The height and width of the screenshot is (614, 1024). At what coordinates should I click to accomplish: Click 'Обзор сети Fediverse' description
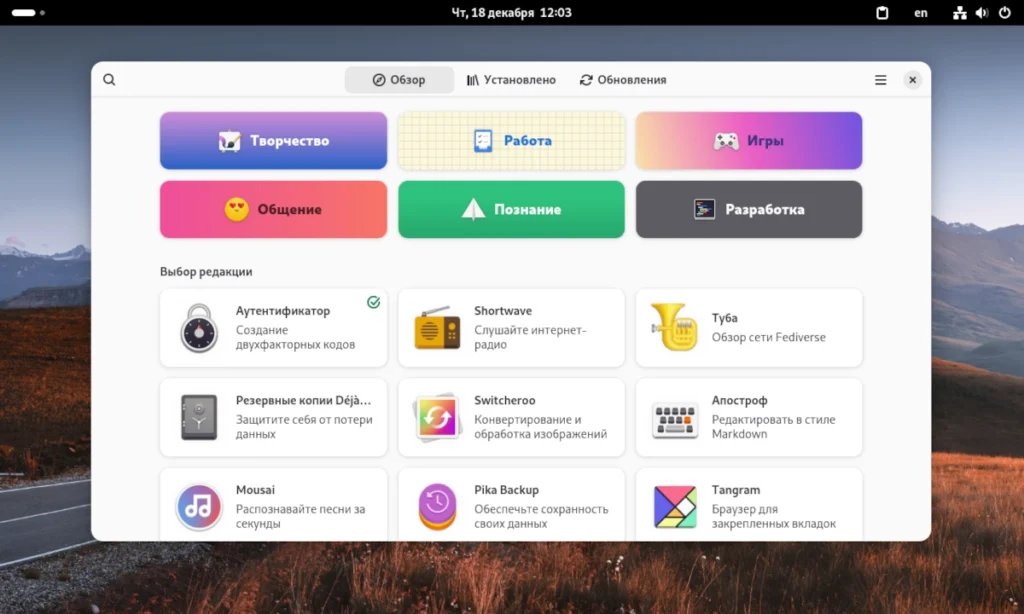click(x=769, y=337)
